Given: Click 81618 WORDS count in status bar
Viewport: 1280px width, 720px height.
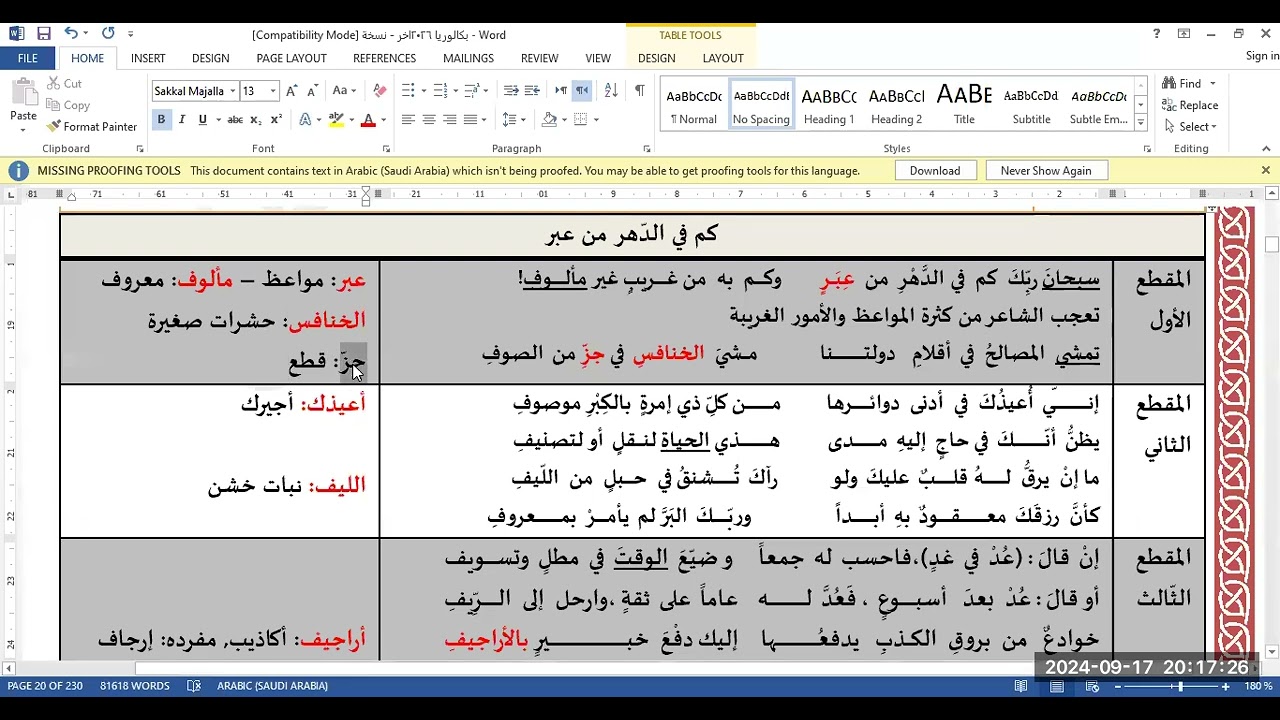Looking at the screenshot, I should point(135,686).
